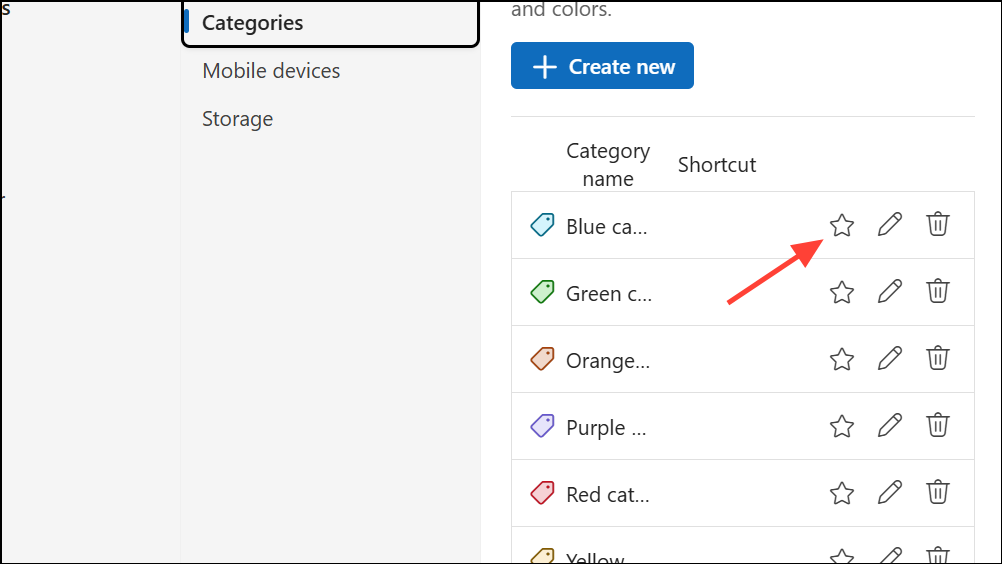The width and height of the screenshot is (1002, 564).
Task: Select the Categories settings item
Action: [x=252, y=23]
